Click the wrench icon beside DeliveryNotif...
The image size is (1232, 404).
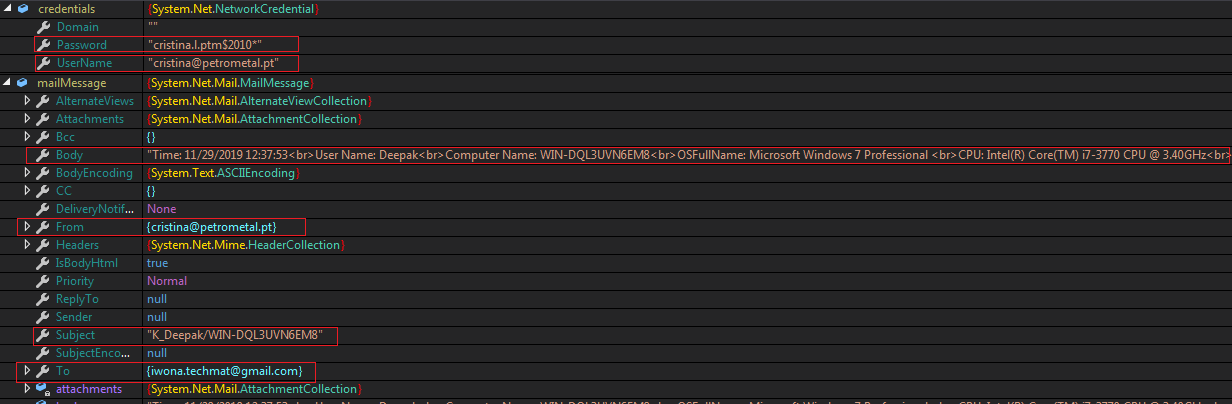pyautogui.click(x=43, y=209)
